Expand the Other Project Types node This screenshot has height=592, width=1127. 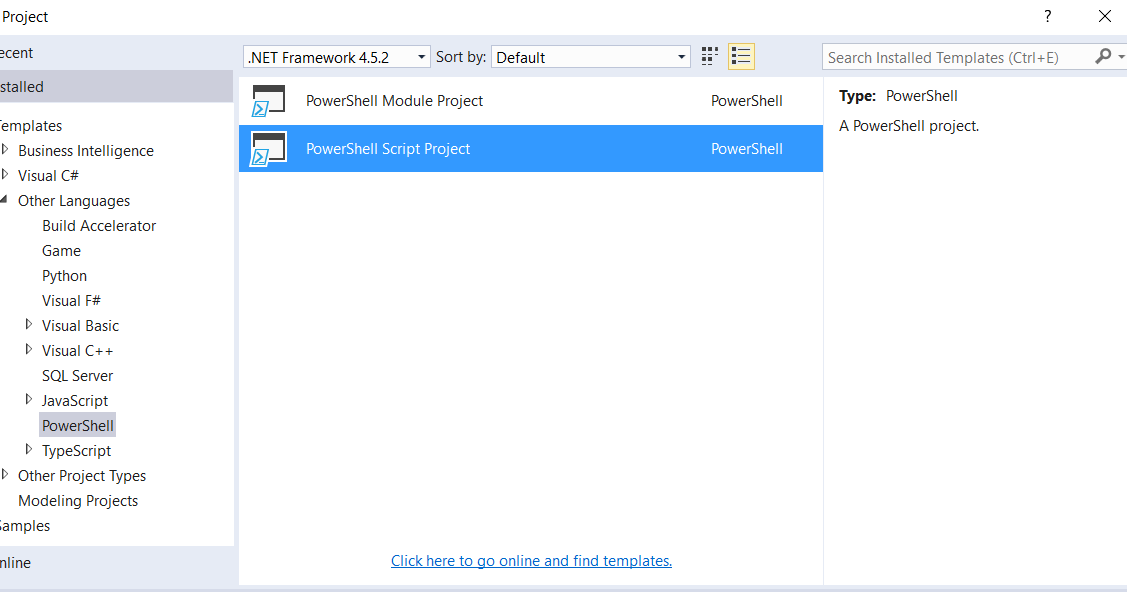coord(5,475)
